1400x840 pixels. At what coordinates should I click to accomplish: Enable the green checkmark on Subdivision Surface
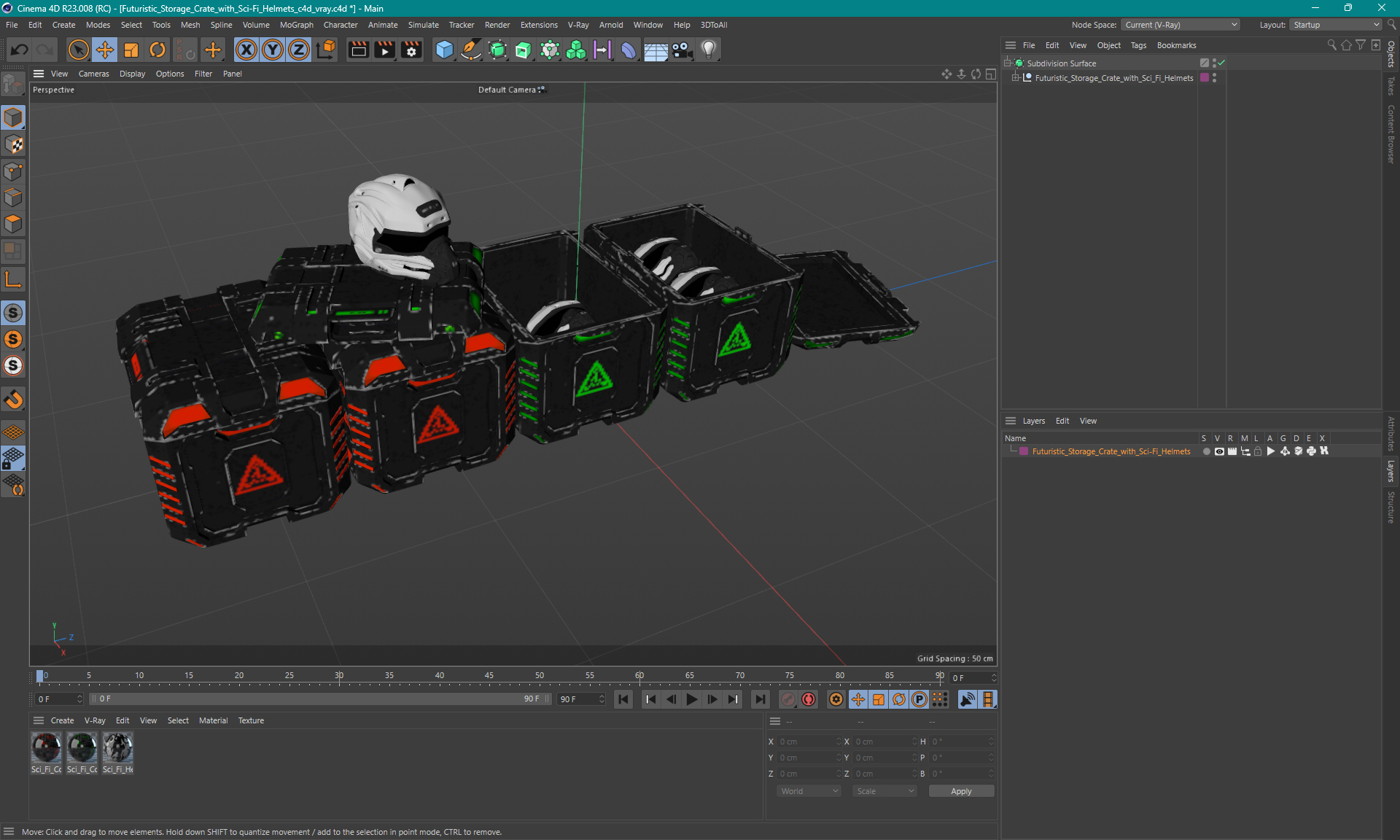click(1225, 63)
